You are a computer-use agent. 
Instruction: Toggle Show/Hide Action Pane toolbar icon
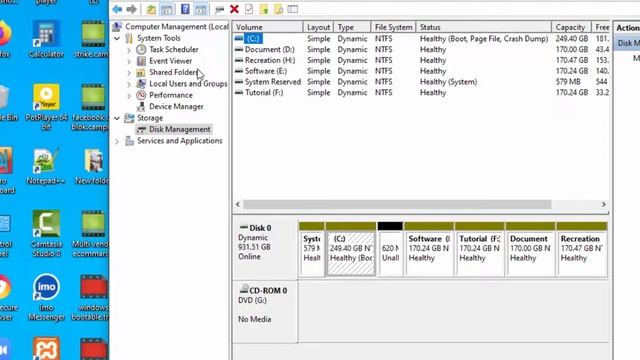pyautogui.click(x=200, y=9)
